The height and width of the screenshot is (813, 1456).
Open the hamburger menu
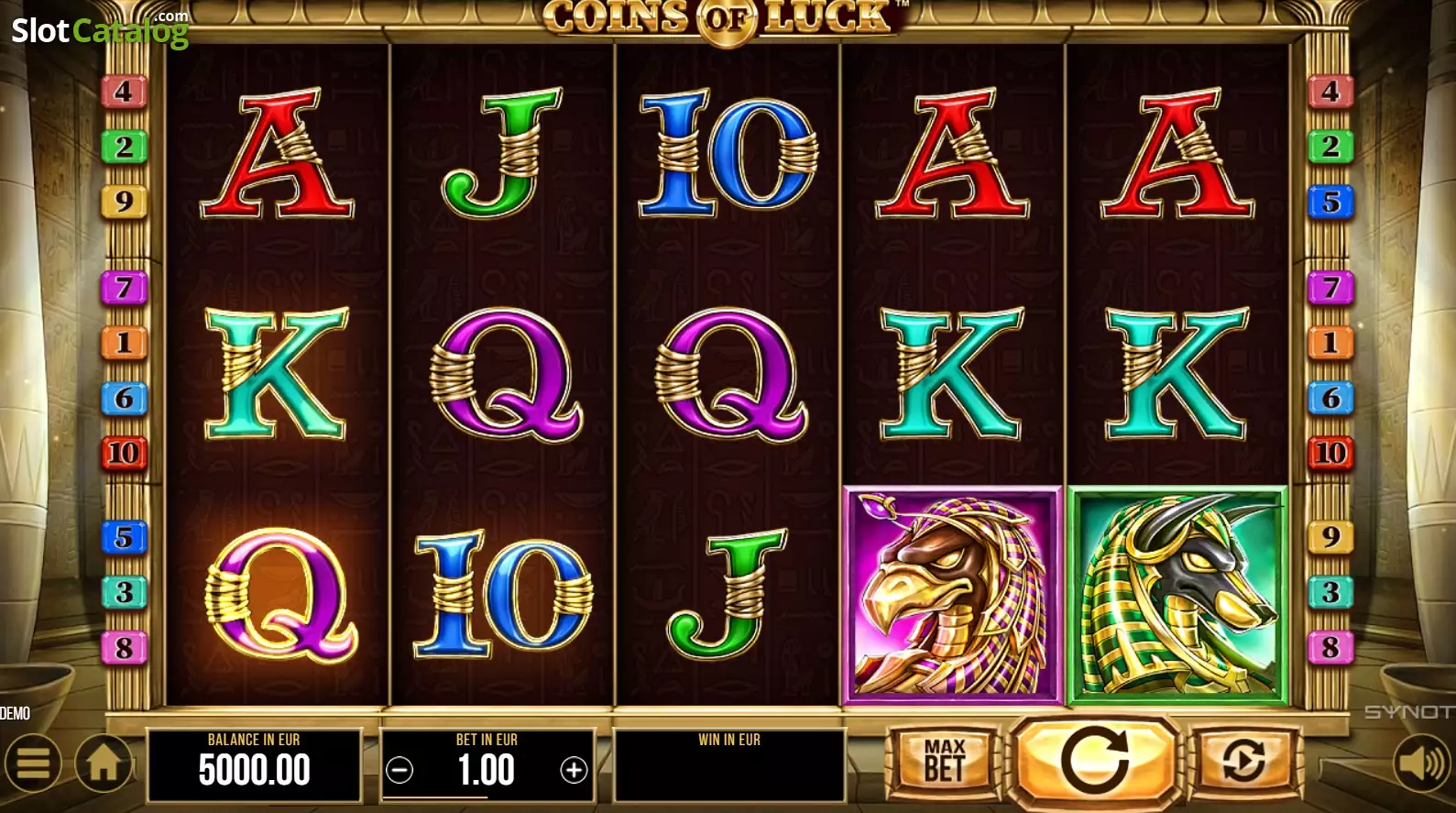point(34,764)
